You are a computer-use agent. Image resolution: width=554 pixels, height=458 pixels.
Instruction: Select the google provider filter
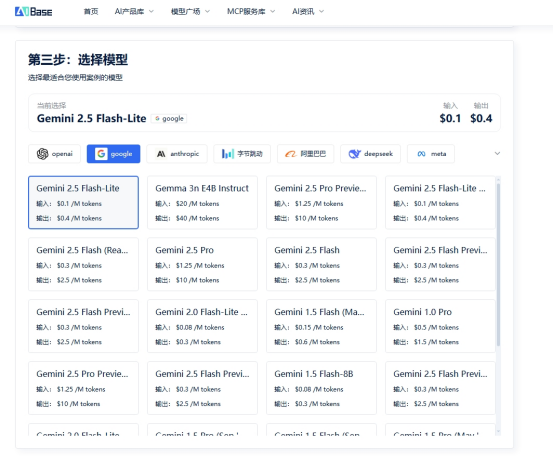pos(113,154)
